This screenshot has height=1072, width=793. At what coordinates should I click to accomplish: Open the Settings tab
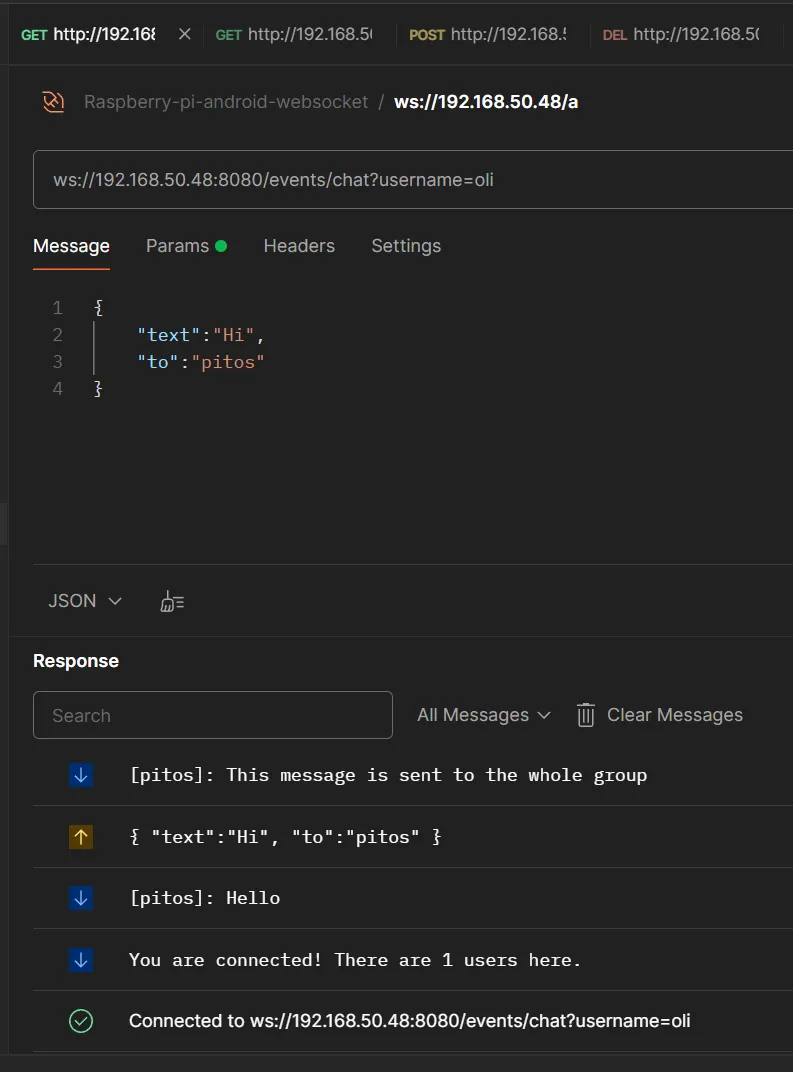click(406, 246)
